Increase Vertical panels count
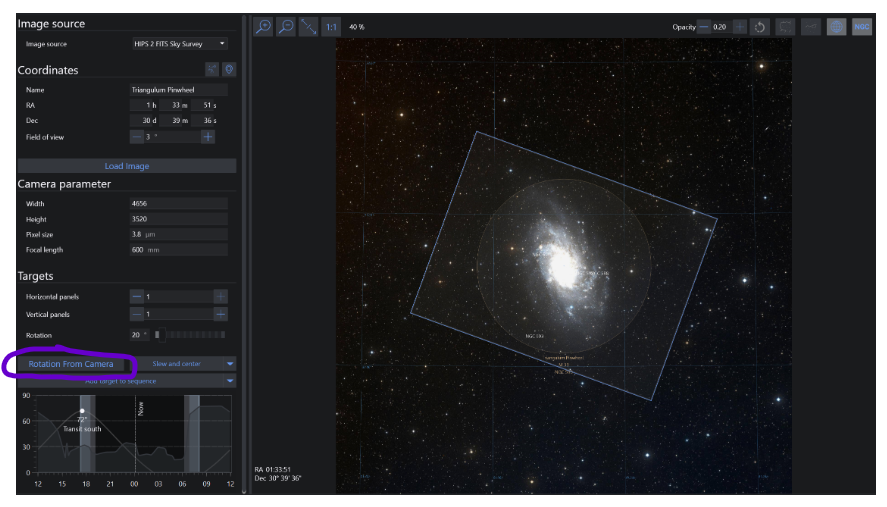The height and width of the screenshot is (507, 887). click(x=221, y=314)
